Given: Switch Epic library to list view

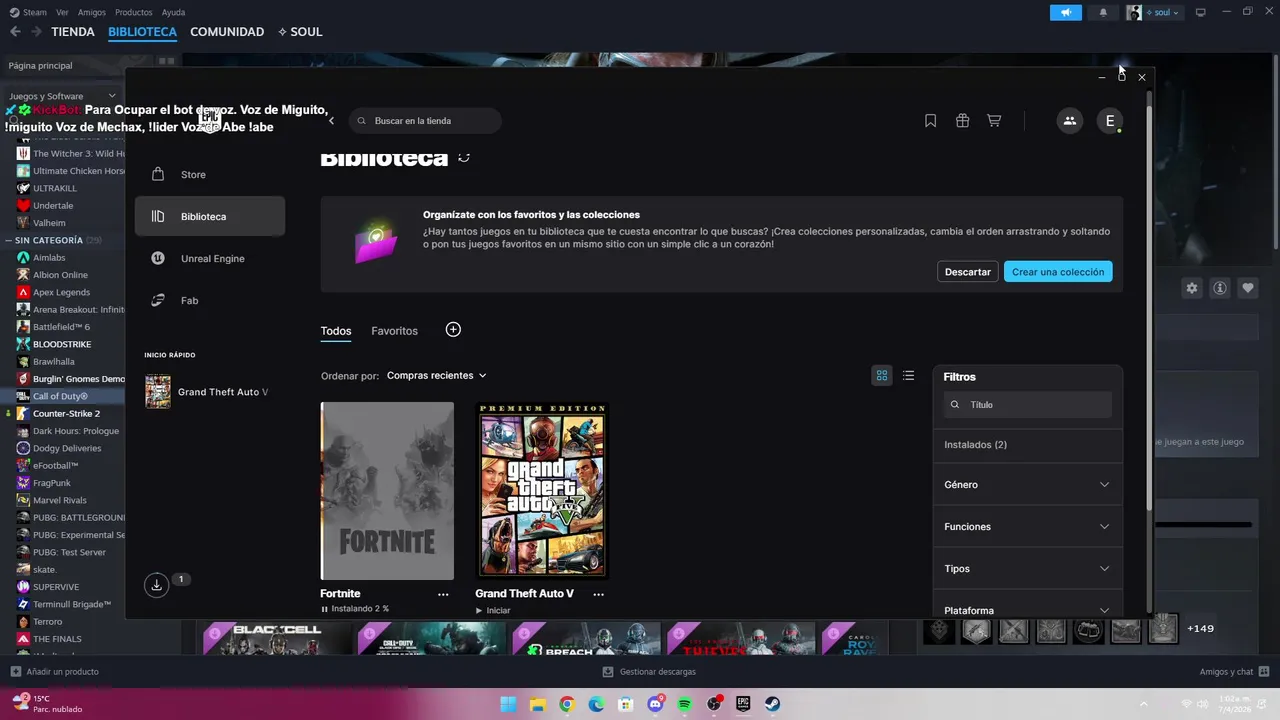Looking at the screenshot, I should [x=908, y=376].
